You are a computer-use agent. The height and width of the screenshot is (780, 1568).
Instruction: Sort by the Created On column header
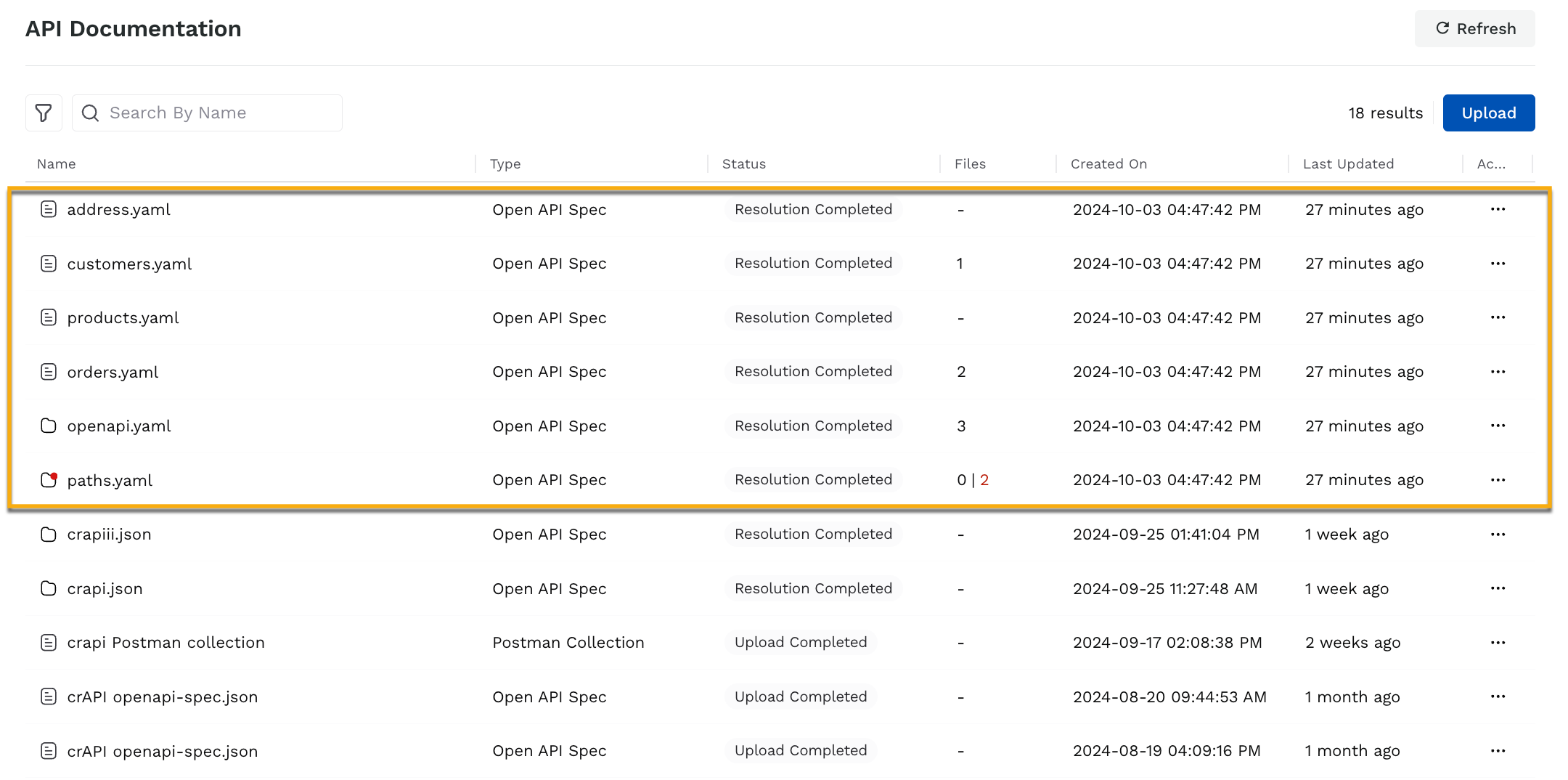click(x=1109, y=164)
